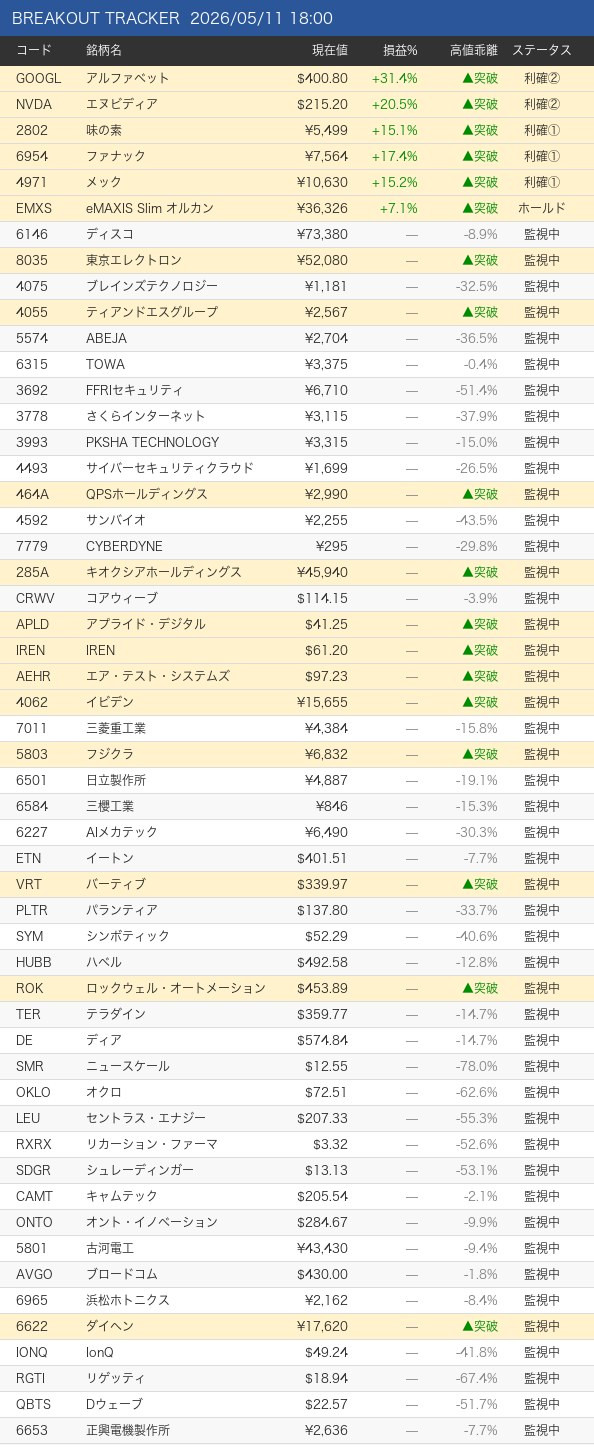Click -36.5% value for ABEJA
Image resolution: width=594 pixels, height=1456 pixels.
click(476, 338)
